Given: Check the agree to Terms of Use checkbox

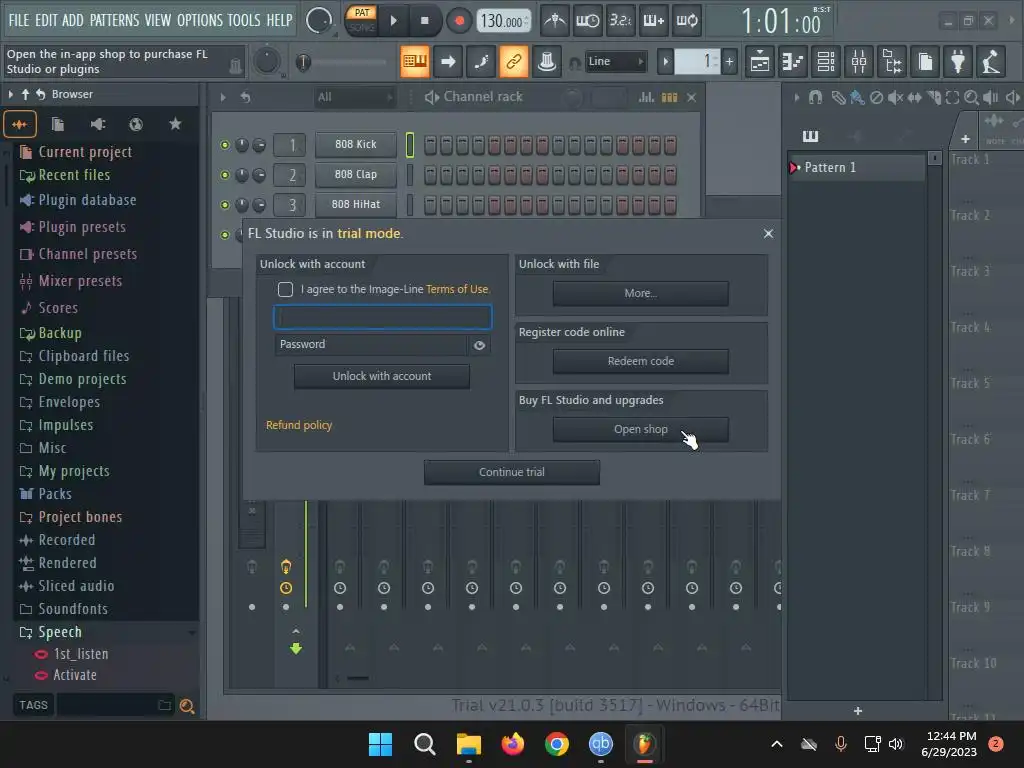Looking at the screenshot, I should tap(285, 289).
